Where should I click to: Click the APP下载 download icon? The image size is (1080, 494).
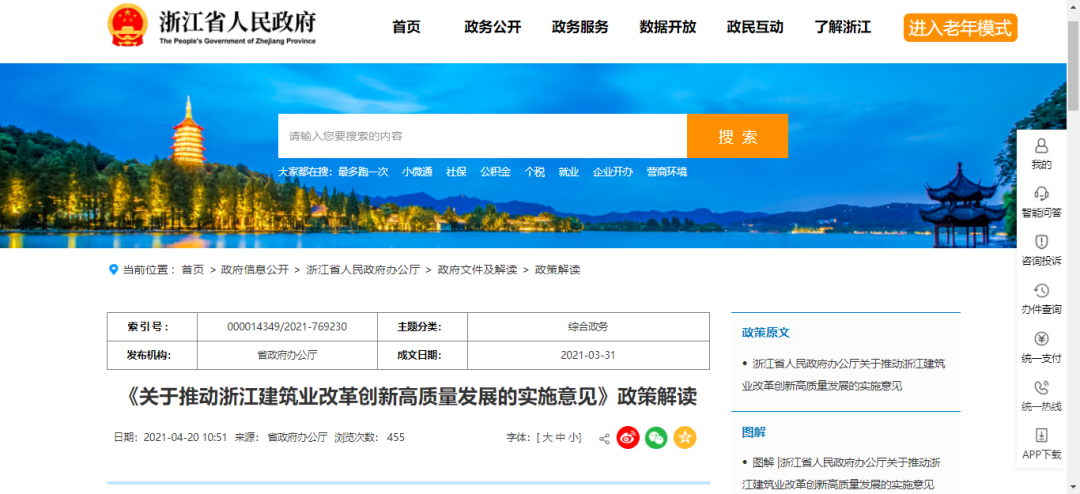click(x=1041, y=436)
